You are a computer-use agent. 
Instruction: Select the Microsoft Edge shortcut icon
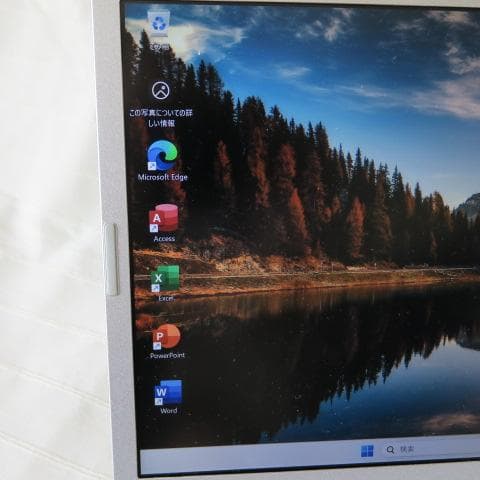(162, 155)
